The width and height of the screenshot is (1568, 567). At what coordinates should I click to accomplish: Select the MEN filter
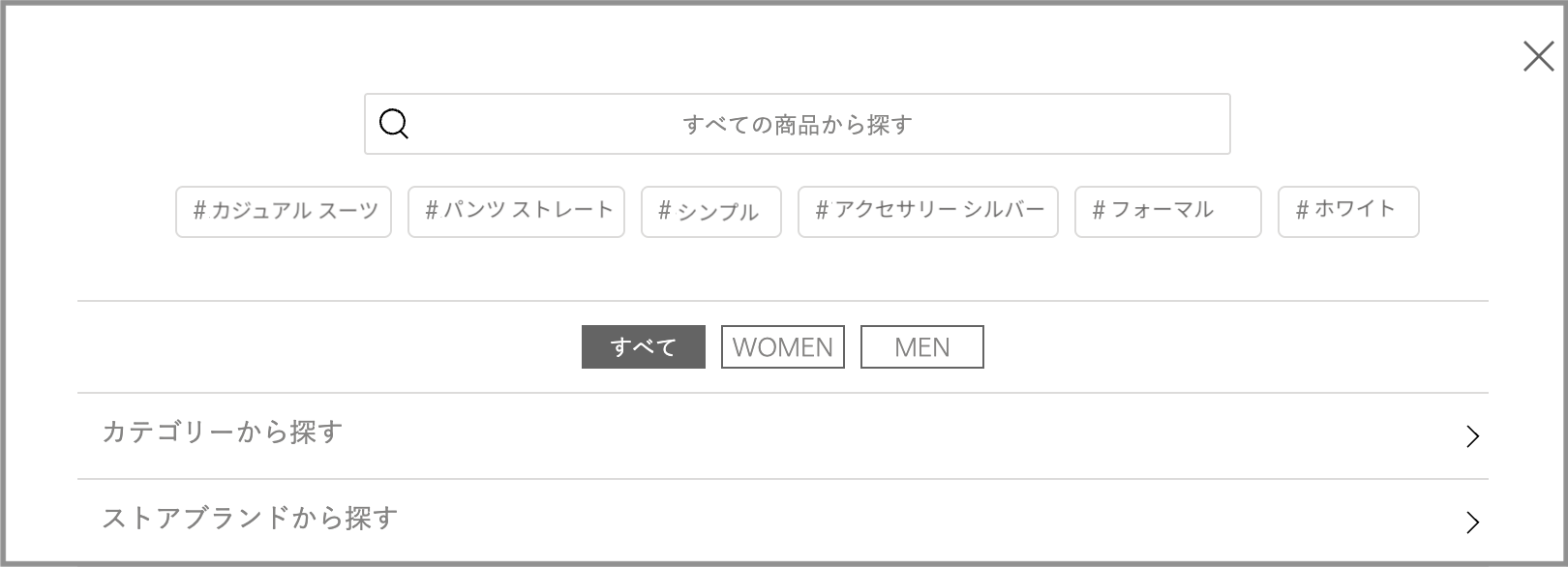[x=920, y=345]
